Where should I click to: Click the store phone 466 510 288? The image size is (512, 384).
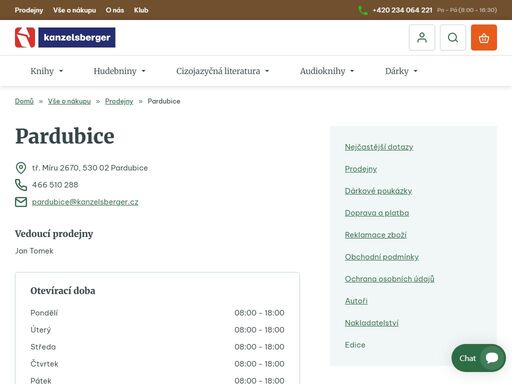[x=55, y=185]
